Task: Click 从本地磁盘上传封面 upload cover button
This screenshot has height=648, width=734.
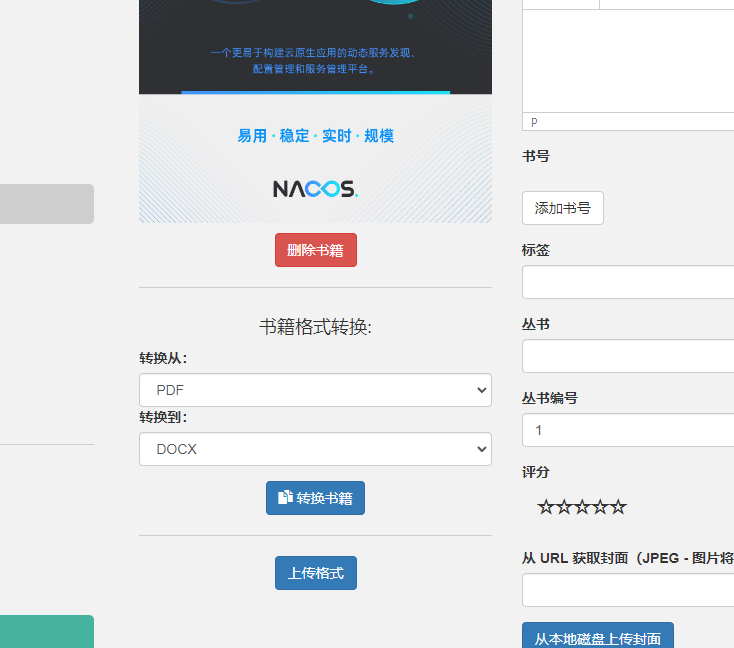Action: [x=598, y=636]
